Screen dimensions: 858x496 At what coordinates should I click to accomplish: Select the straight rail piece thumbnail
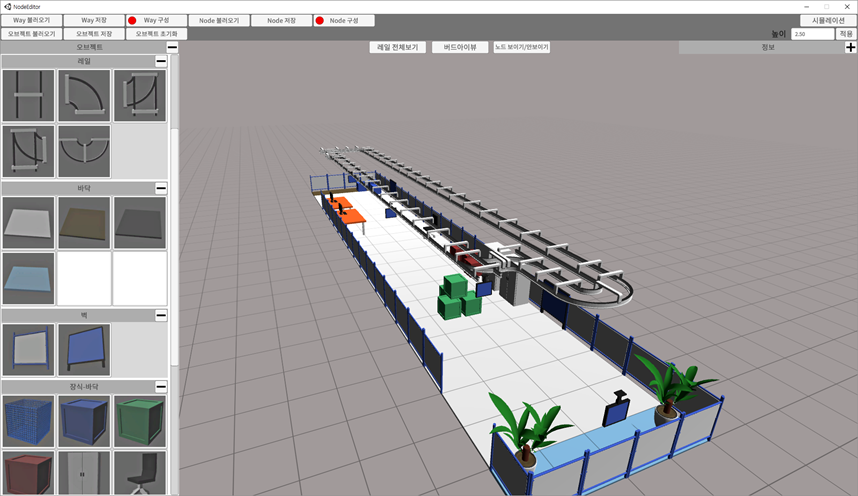pyautogui.click(x=28, y=95)
